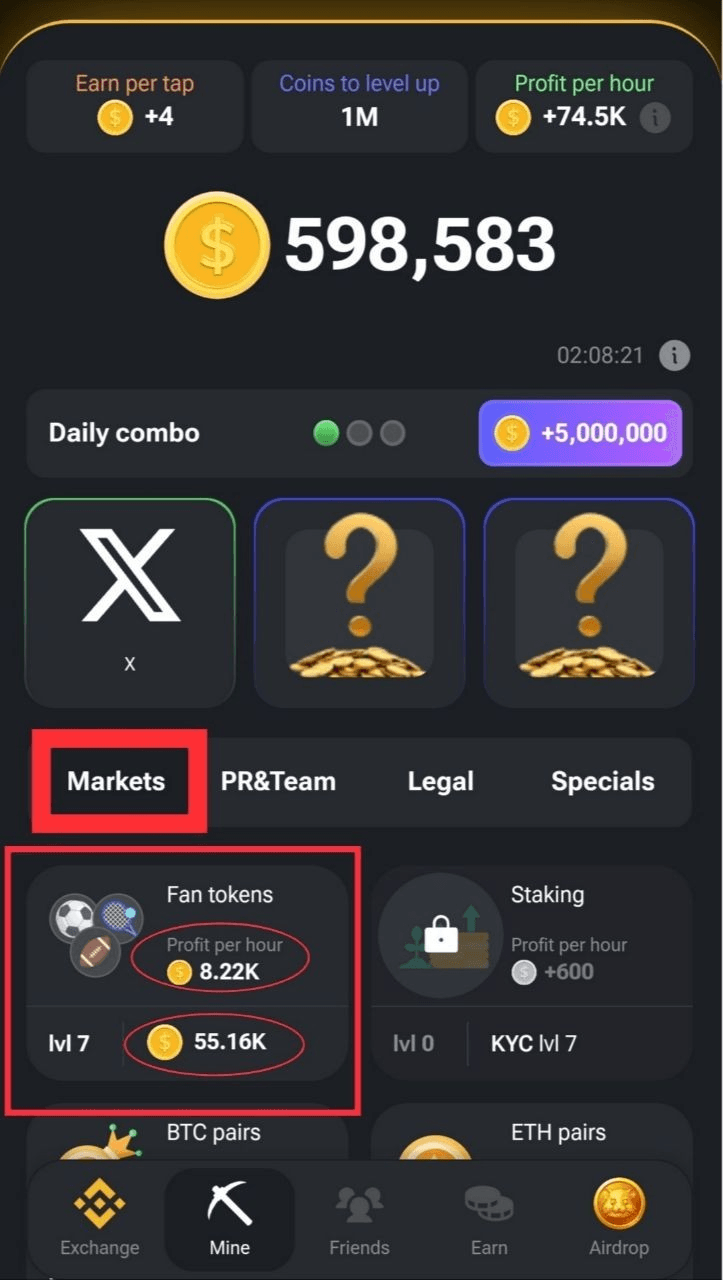This screenshot has width=723, height=1280.
Task: Open the Coins to level up panel
Action: [x=359, y=106]
